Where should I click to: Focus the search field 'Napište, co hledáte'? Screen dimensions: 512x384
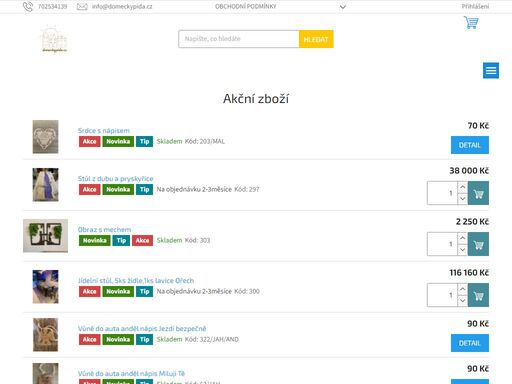tap(239, 39)
